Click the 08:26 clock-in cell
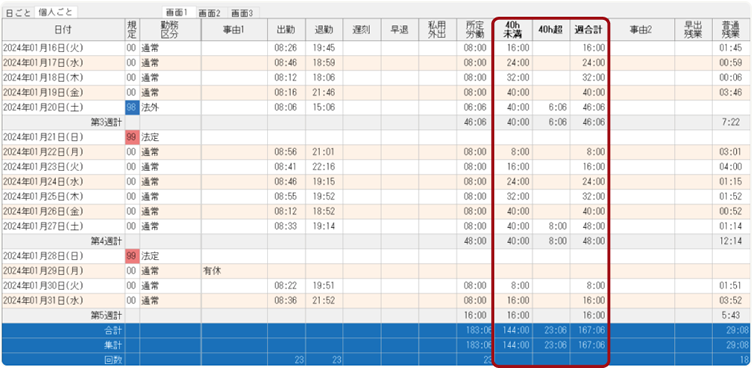 (x=286, y=48)
